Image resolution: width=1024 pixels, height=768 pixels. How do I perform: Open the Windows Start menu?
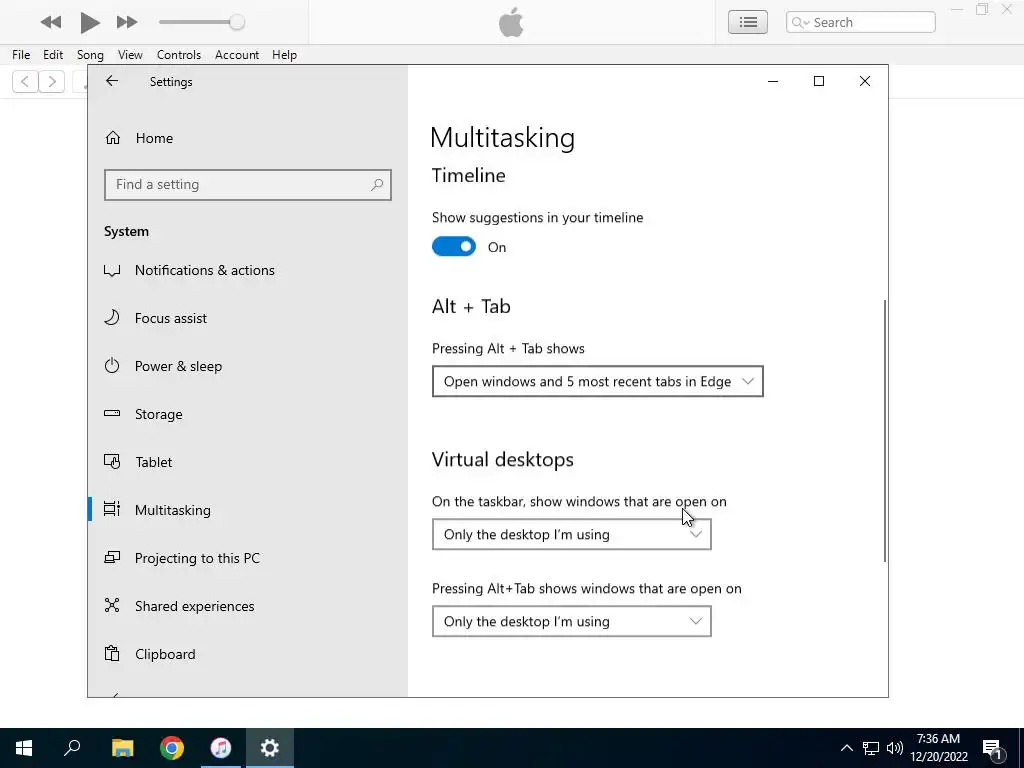pos(24,748)
